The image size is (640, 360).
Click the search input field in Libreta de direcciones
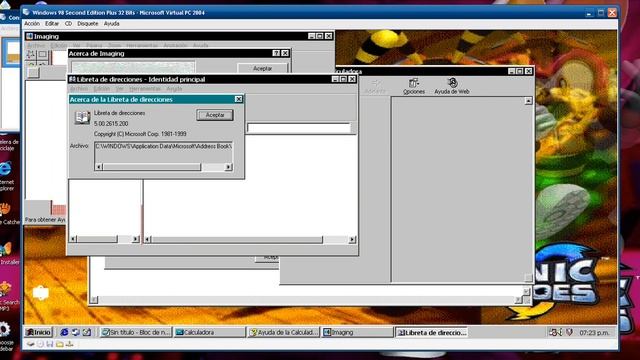click(x=299, y=128)
